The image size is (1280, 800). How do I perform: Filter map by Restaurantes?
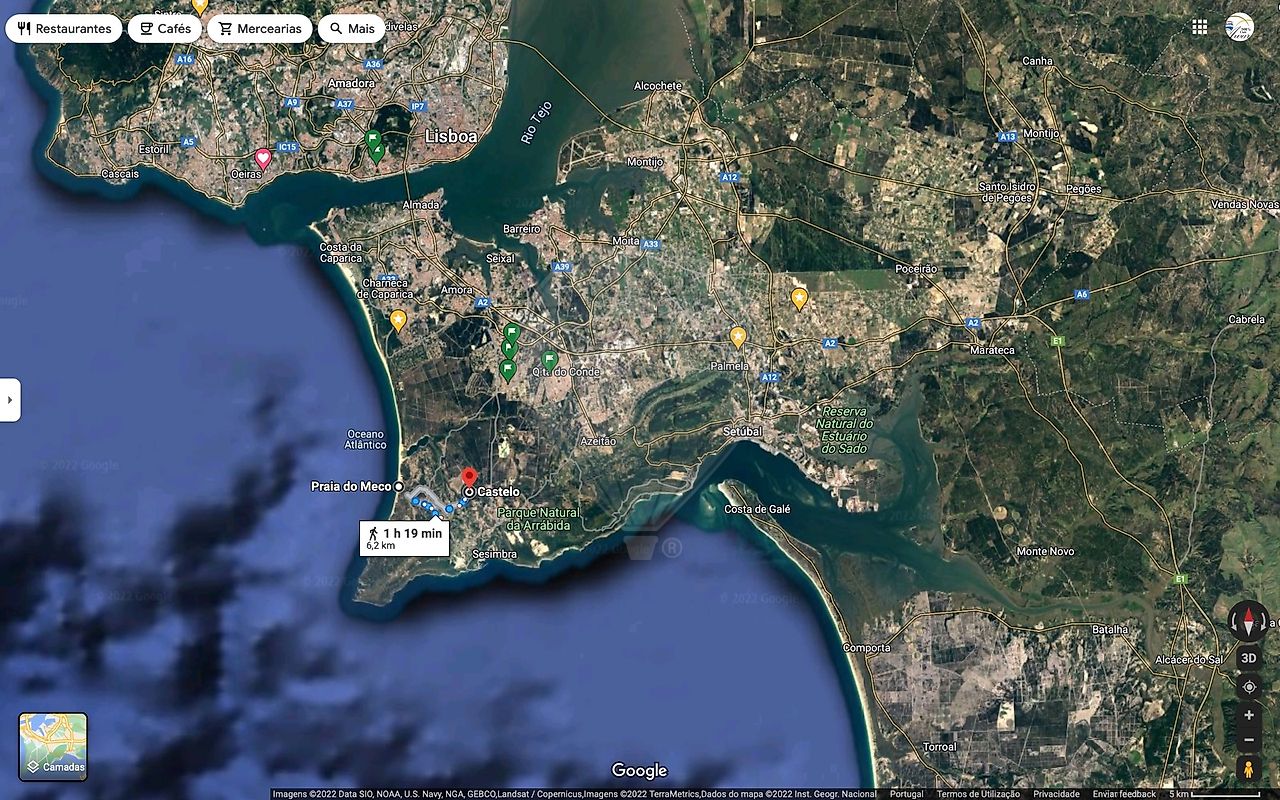[64, 29]
